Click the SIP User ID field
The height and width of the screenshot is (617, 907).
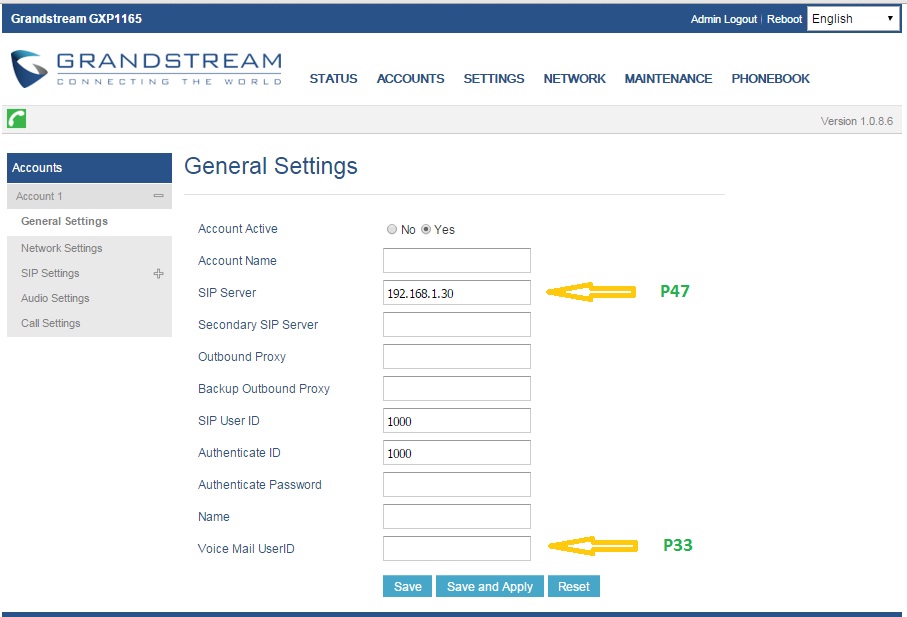tap(456, 420)
